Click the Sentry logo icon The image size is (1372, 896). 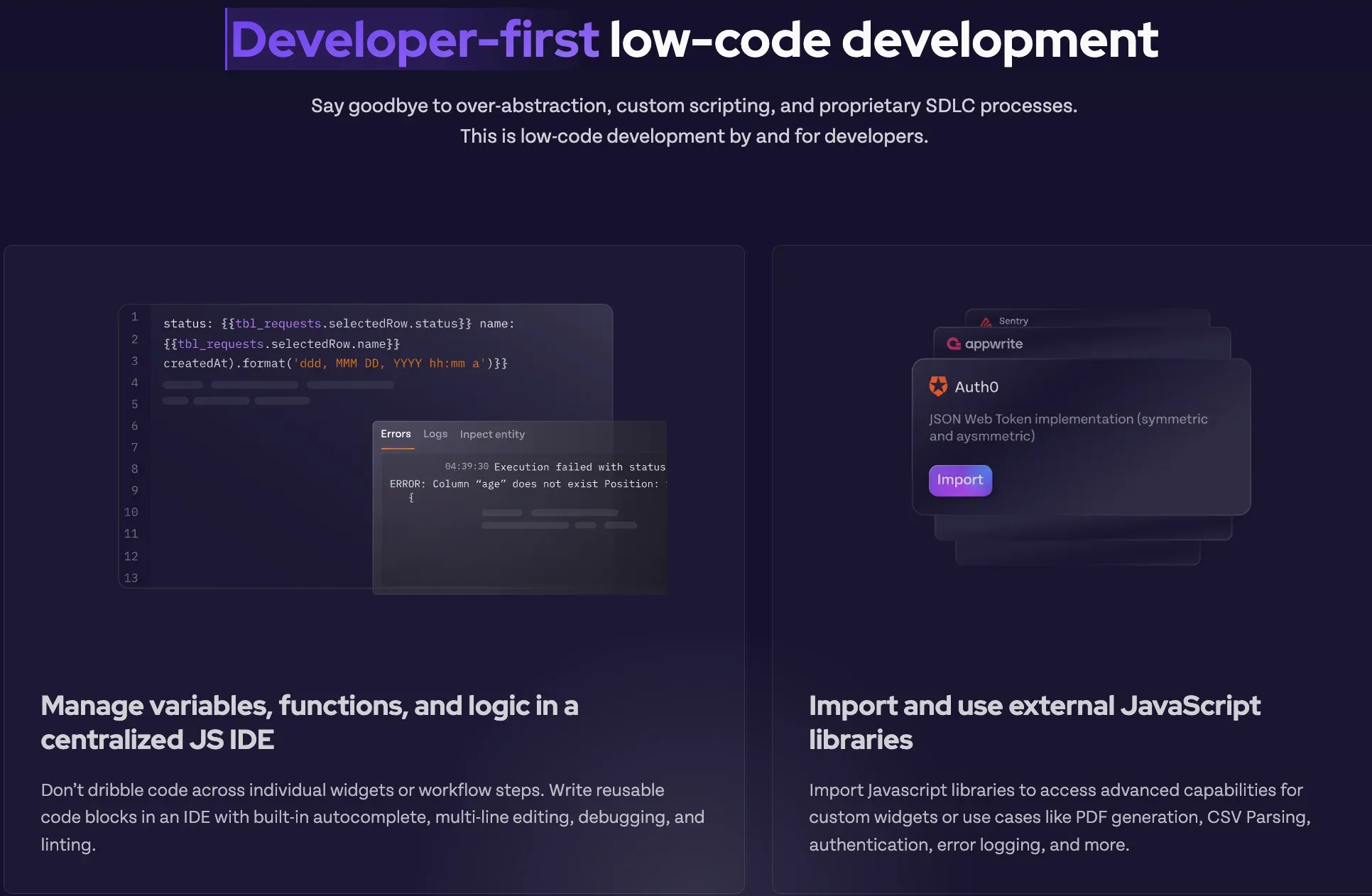986,322
